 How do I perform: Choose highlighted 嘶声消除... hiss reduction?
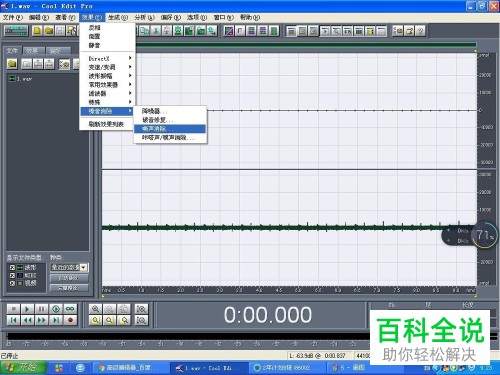pos(170,129)
